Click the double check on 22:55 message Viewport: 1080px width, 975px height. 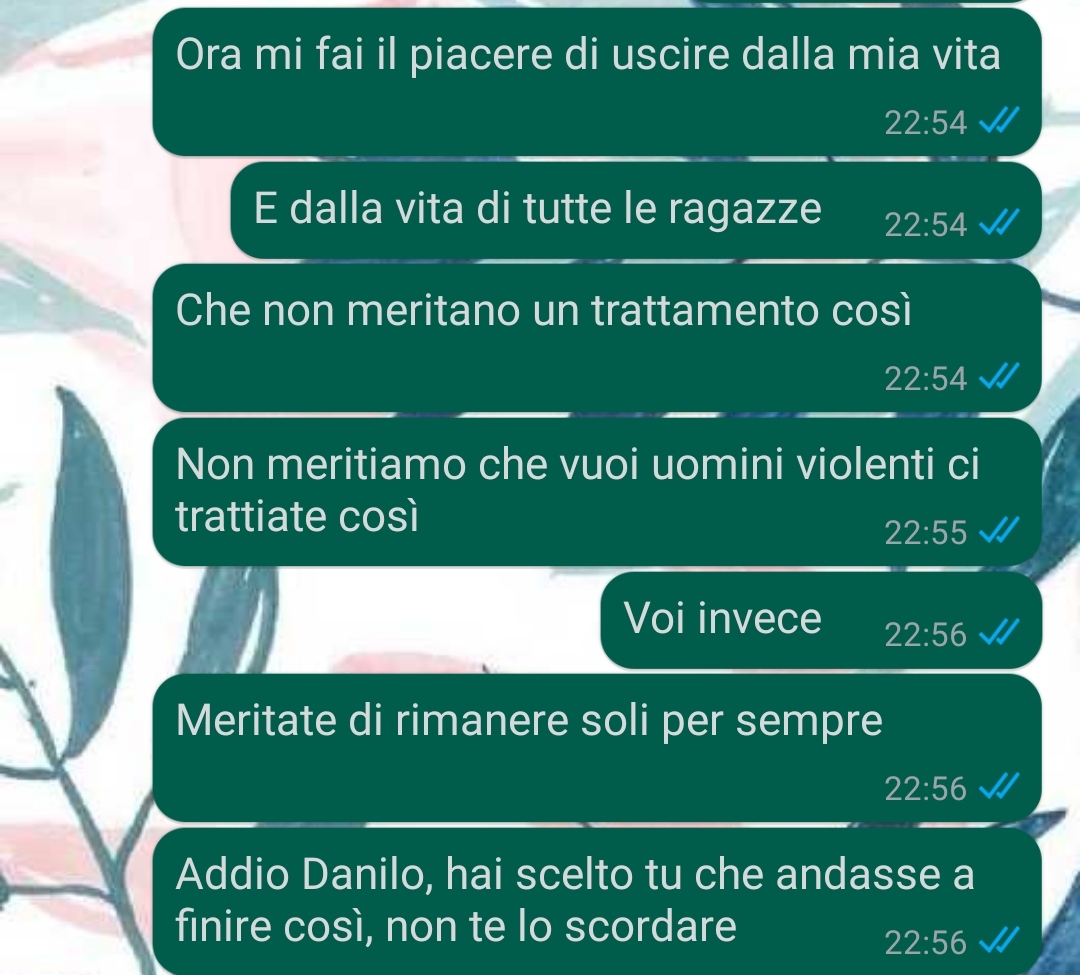tap(999, 531)
